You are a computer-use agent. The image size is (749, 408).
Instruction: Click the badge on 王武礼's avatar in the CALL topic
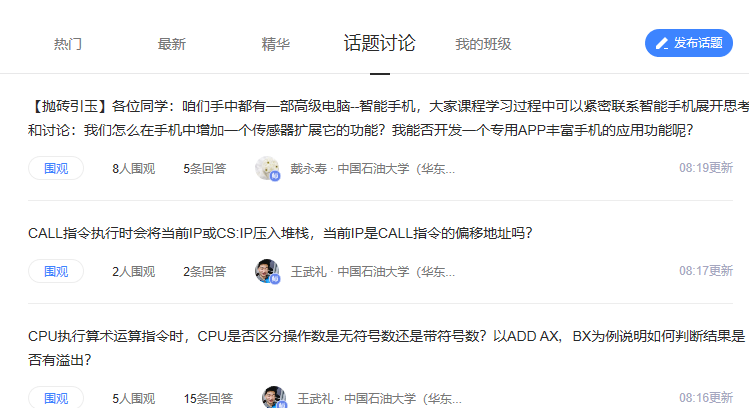[275, 279]
